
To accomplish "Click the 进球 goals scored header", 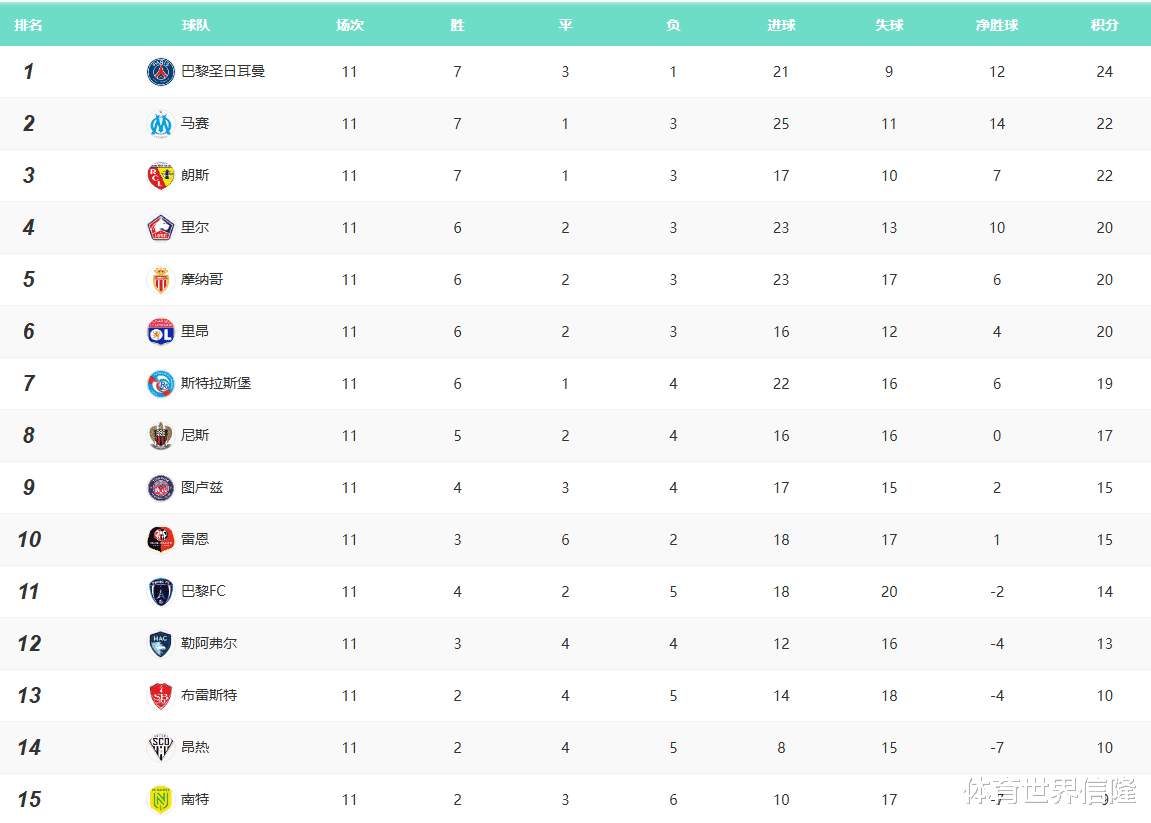I will click(x=781, y=25).
